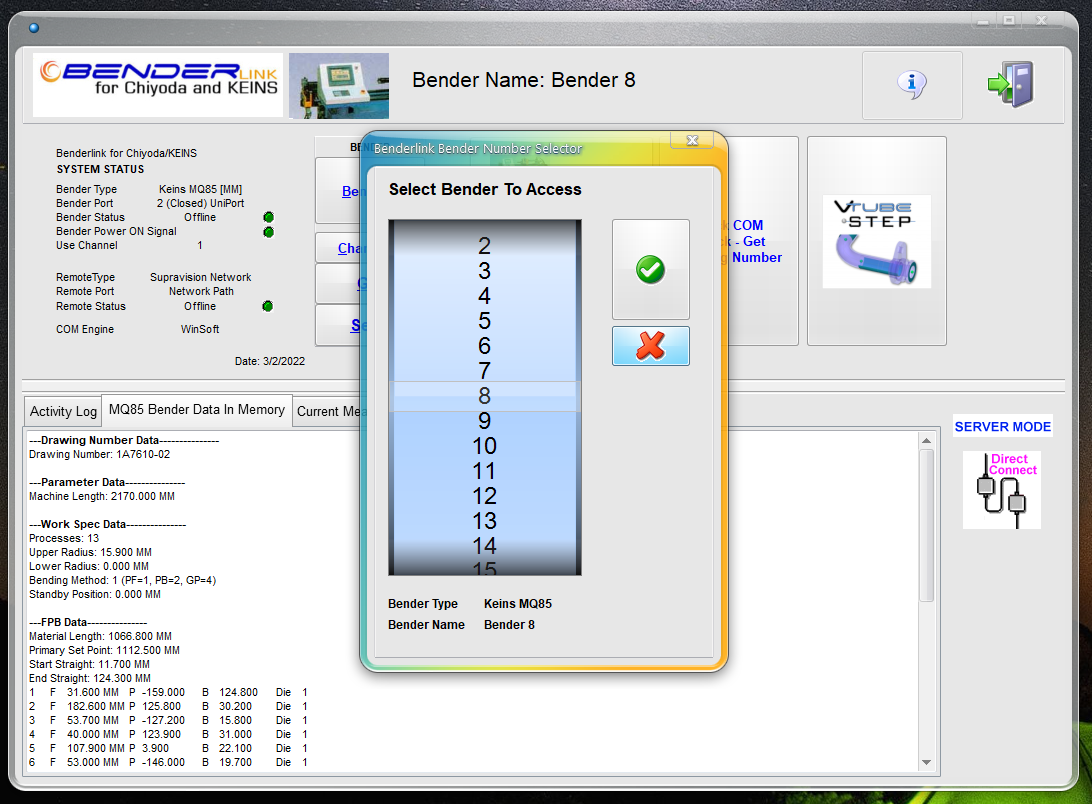Pick bender number 13 from the wheel
Image resolution: width=1092 pixels, height=804 pixels.
(x=484, y=521)
